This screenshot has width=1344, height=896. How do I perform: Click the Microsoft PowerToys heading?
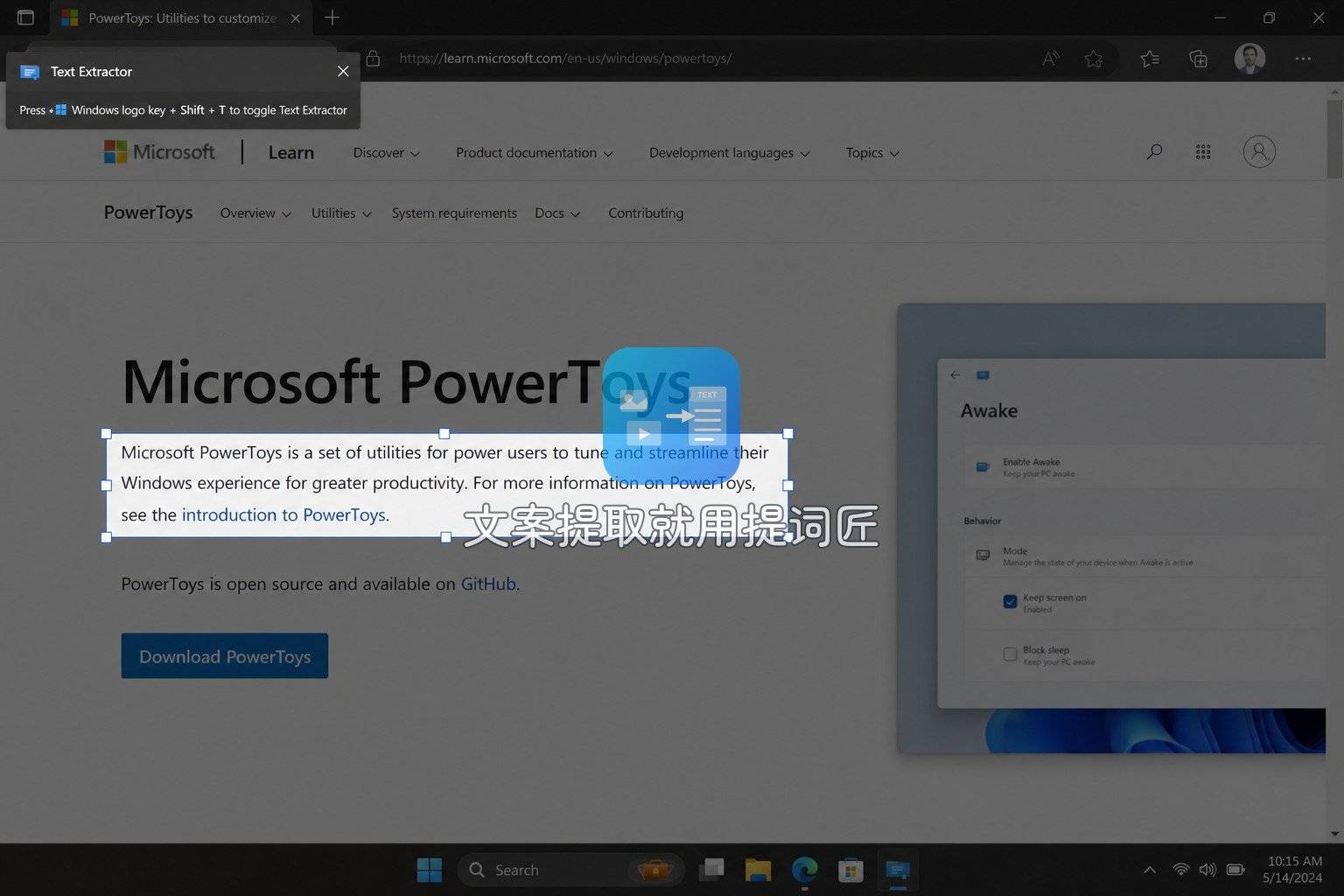(x=407, y=382)
